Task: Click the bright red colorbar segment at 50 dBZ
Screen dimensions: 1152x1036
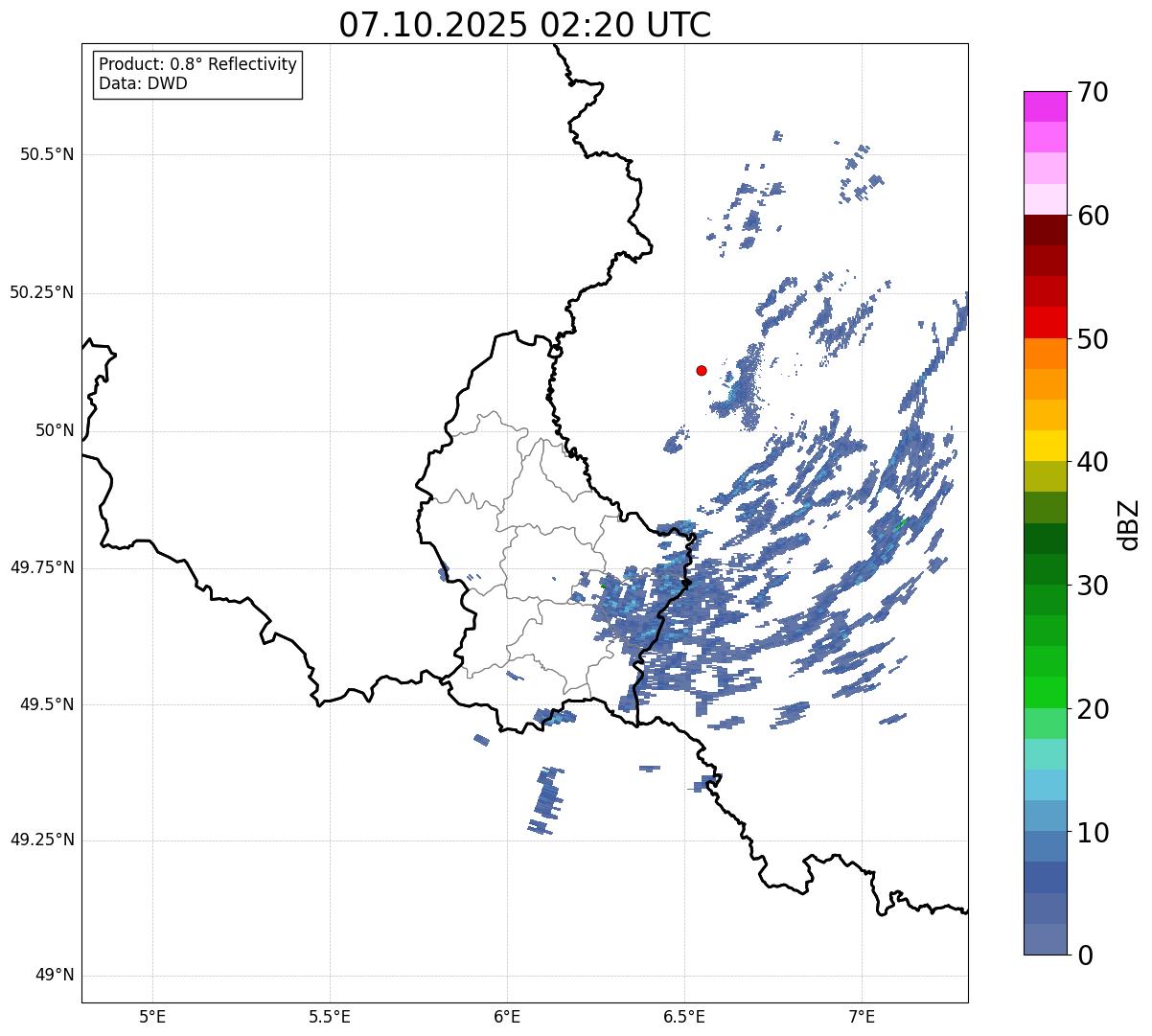Action: pos(1045,323)
